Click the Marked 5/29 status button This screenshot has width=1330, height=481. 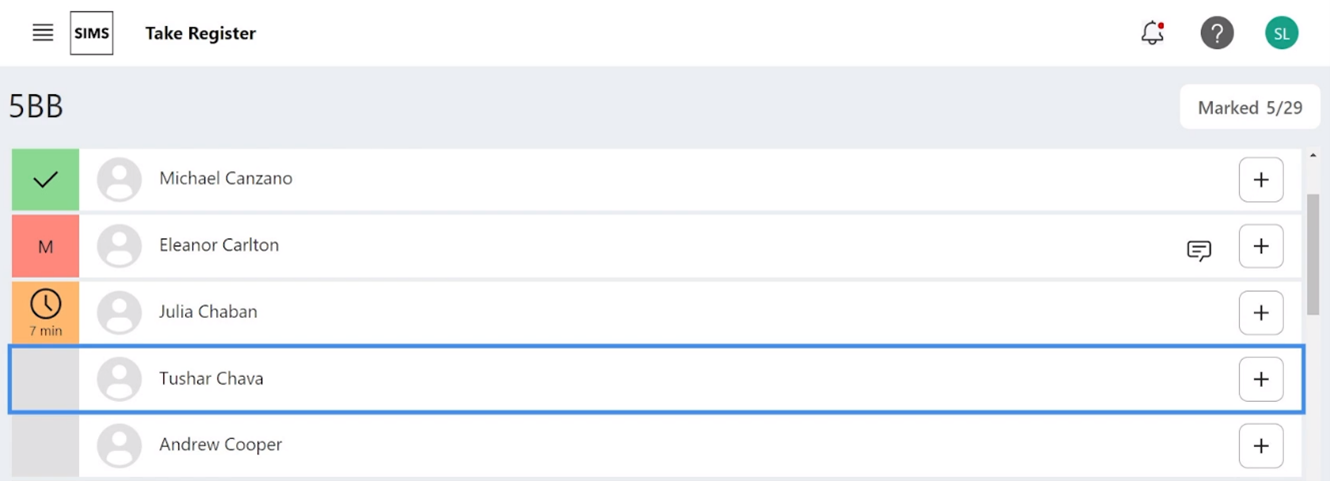1249,108
